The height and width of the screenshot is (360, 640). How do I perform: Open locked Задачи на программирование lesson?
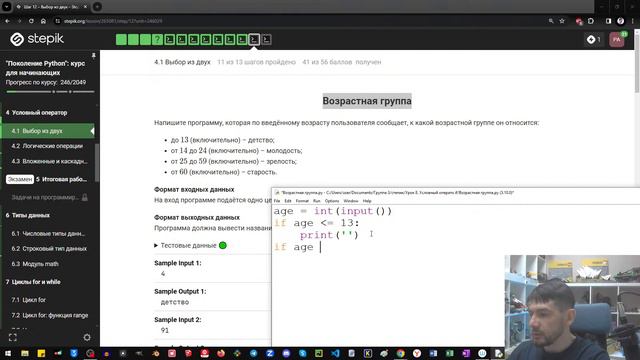point(48,198)
